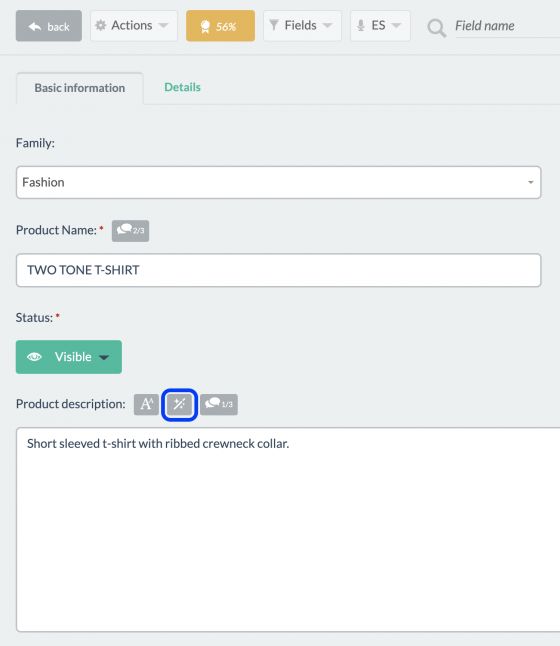Click the magnifier search icon
This screenshot has height=646, width=560.
coord(436,28)
